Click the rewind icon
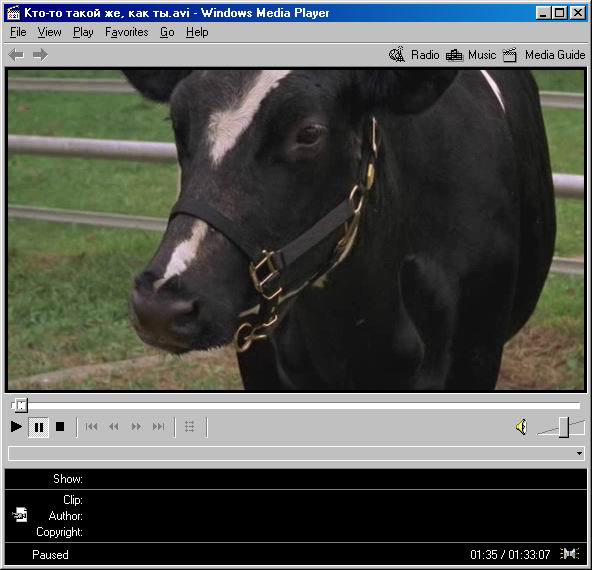This screenshot has height=570, width=592. click(114, 427)
